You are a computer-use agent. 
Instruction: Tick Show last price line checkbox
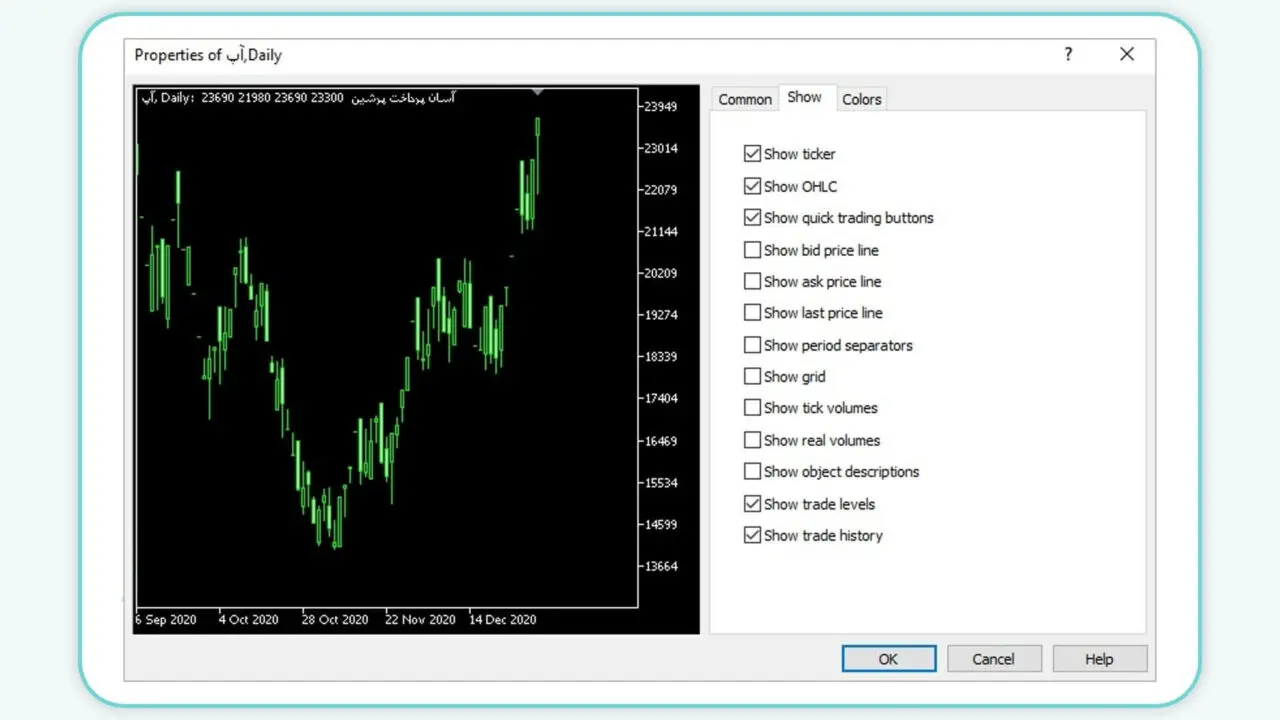[752, 313]
